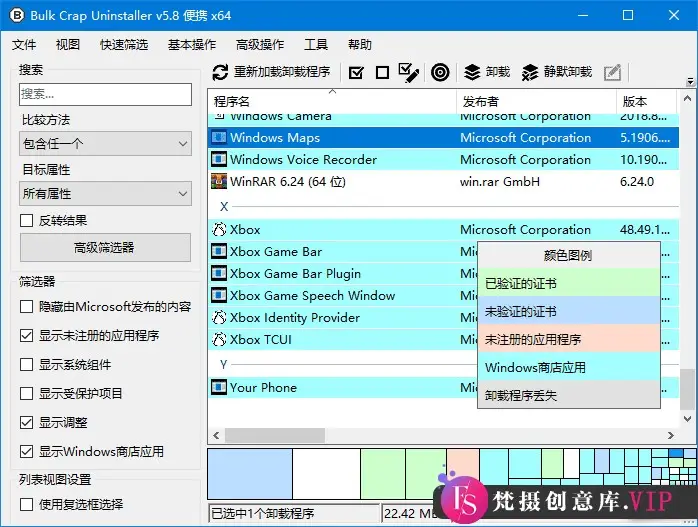This screenshot has width=698, height=527.
Task: Sort by 程序名 column header
Action: 332,101
